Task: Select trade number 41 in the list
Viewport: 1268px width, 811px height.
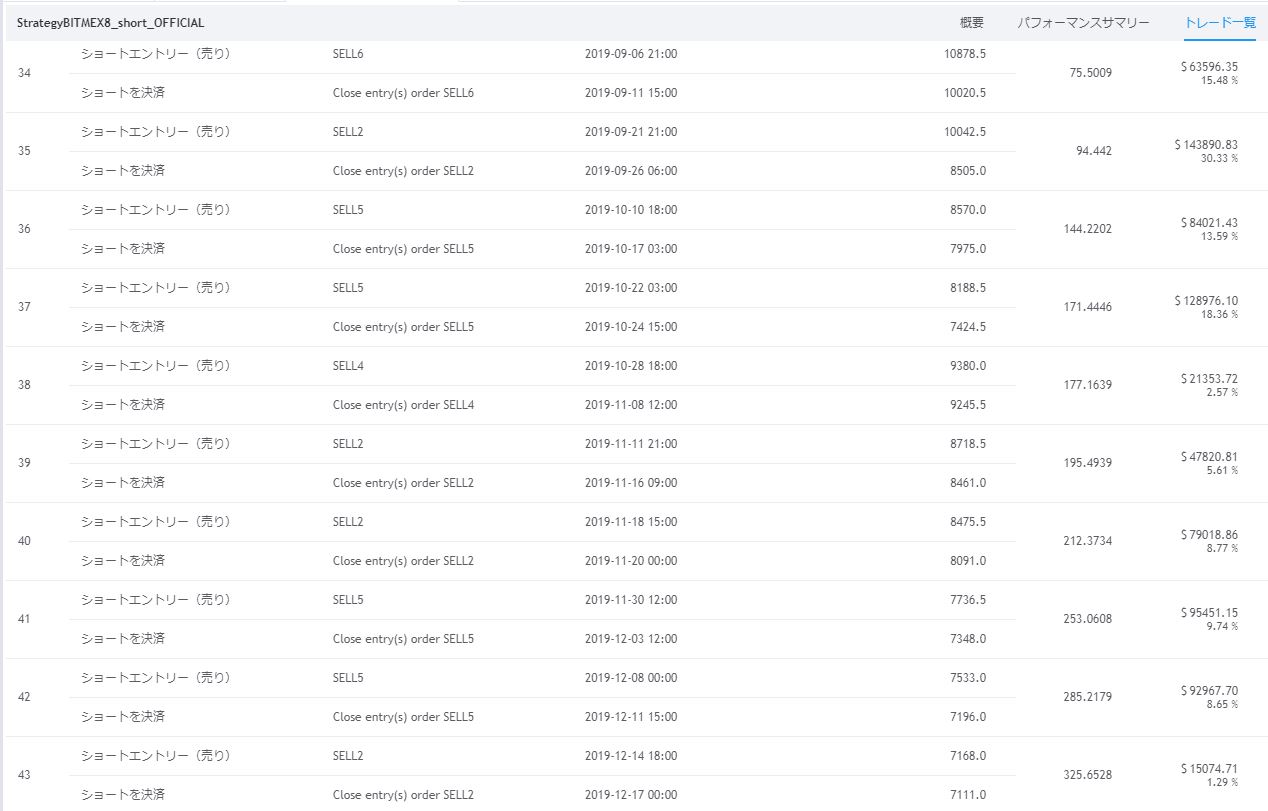Action: [25, 619]
